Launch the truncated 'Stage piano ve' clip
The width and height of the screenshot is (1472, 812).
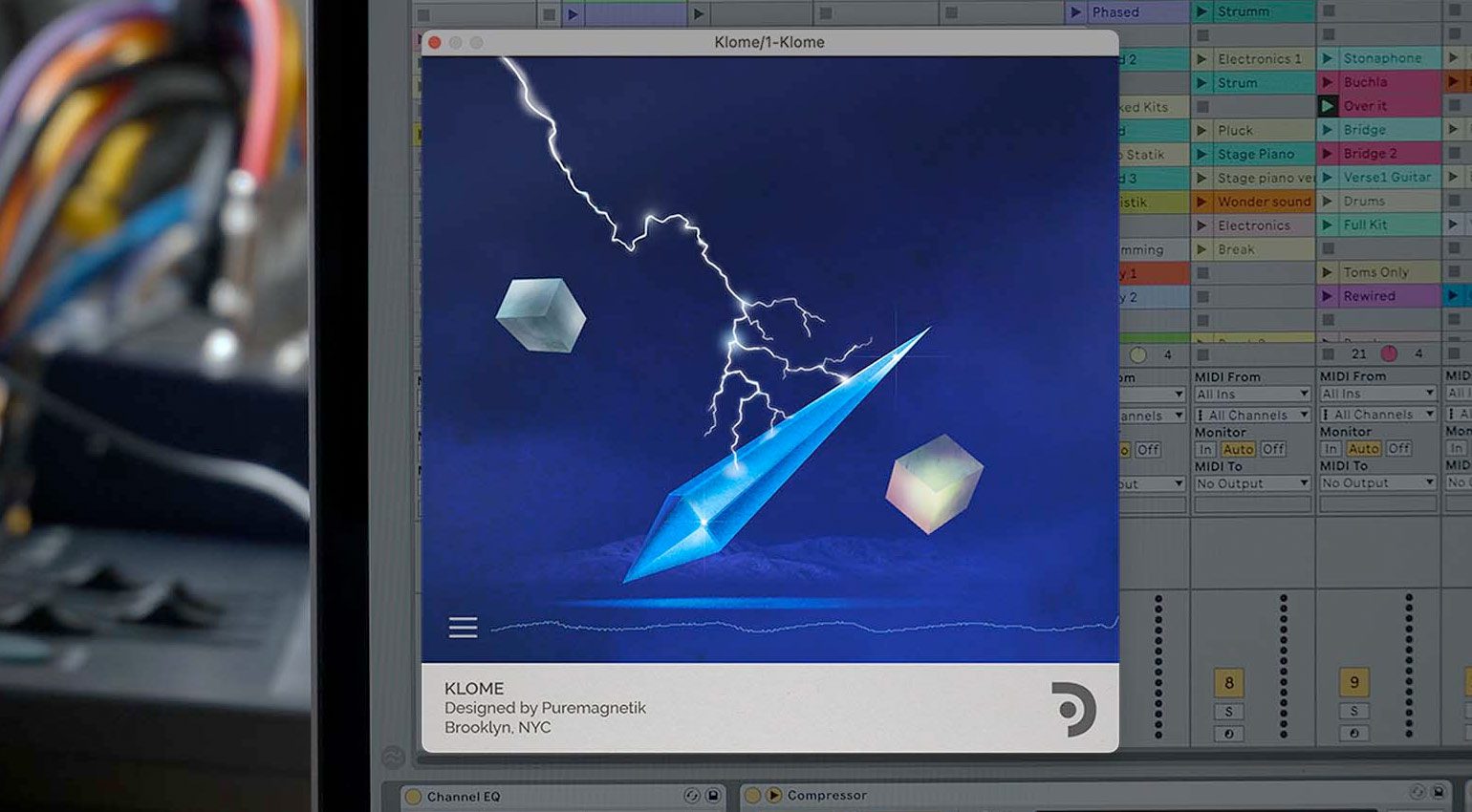click(1202, 178)
